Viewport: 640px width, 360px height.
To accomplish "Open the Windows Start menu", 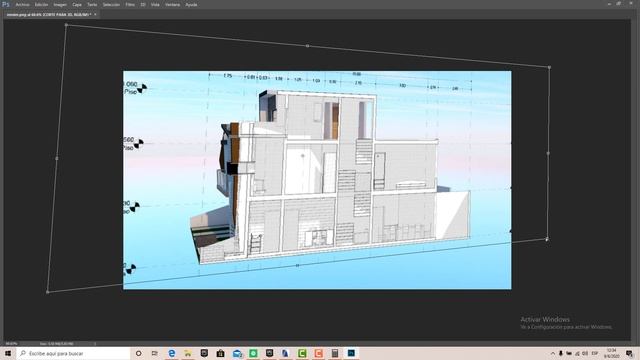I will [x=8, y=353].
